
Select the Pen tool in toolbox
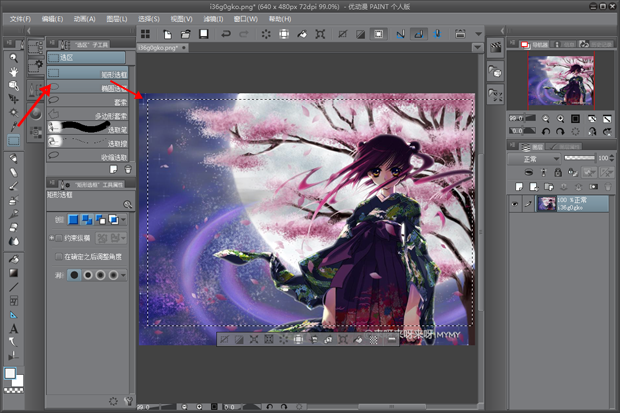(x=13, y=159)
